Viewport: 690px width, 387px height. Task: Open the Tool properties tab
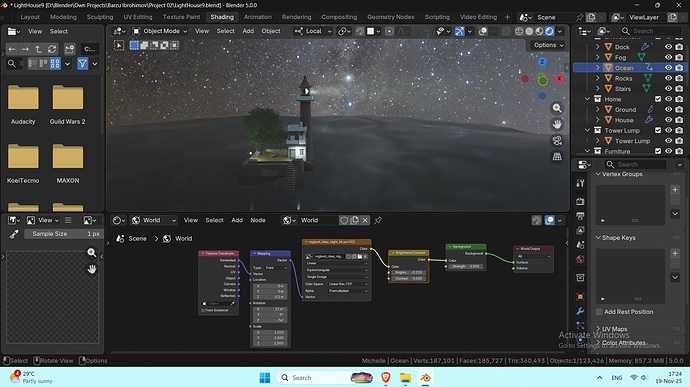tap(580, 183)
